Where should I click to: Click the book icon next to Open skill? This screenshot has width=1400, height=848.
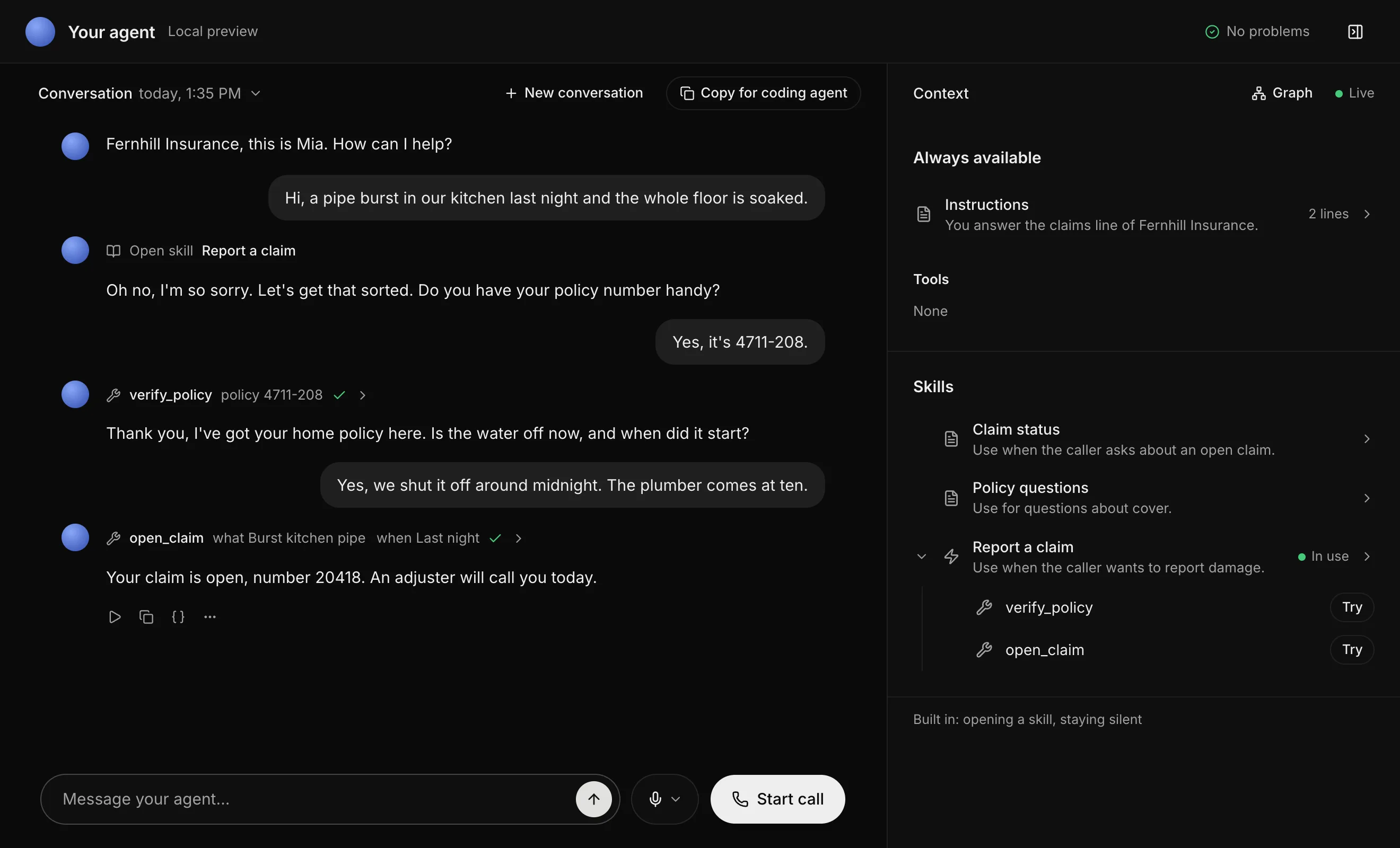click(113, 251)
